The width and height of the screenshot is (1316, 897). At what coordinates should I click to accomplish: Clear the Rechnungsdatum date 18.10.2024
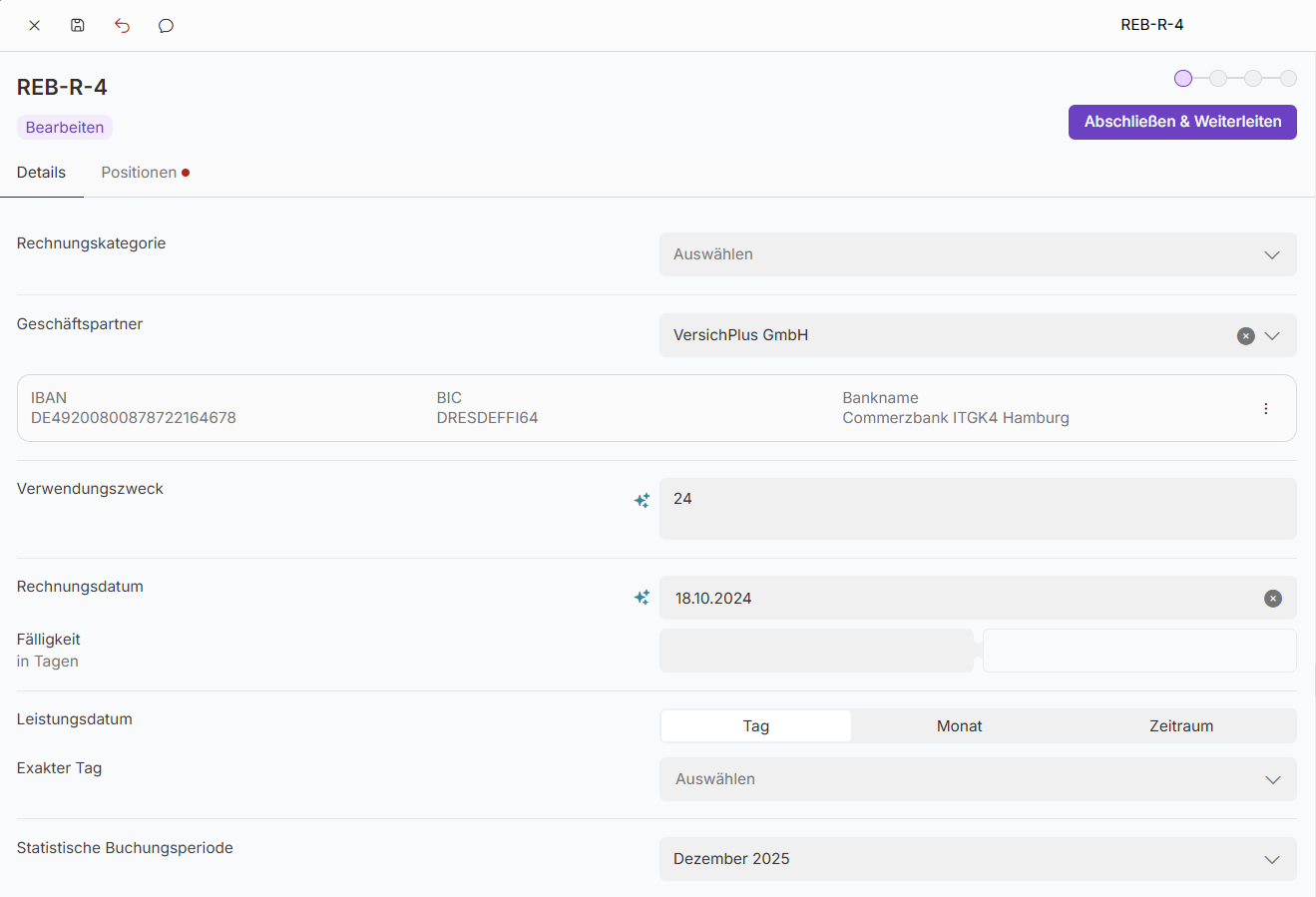pyautogui.click(x=1272, y=599)
